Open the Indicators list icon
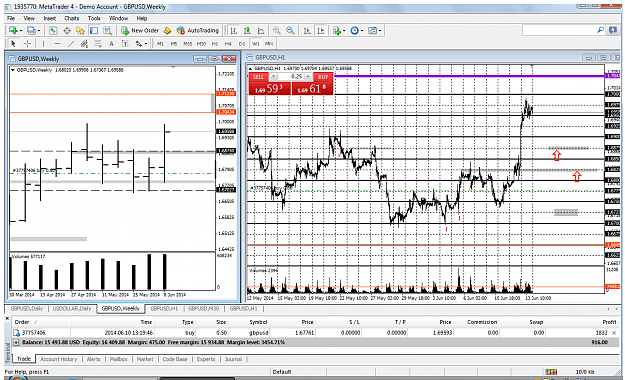The width and height of the screenshot is (625, 380). (x=336, y=31)
